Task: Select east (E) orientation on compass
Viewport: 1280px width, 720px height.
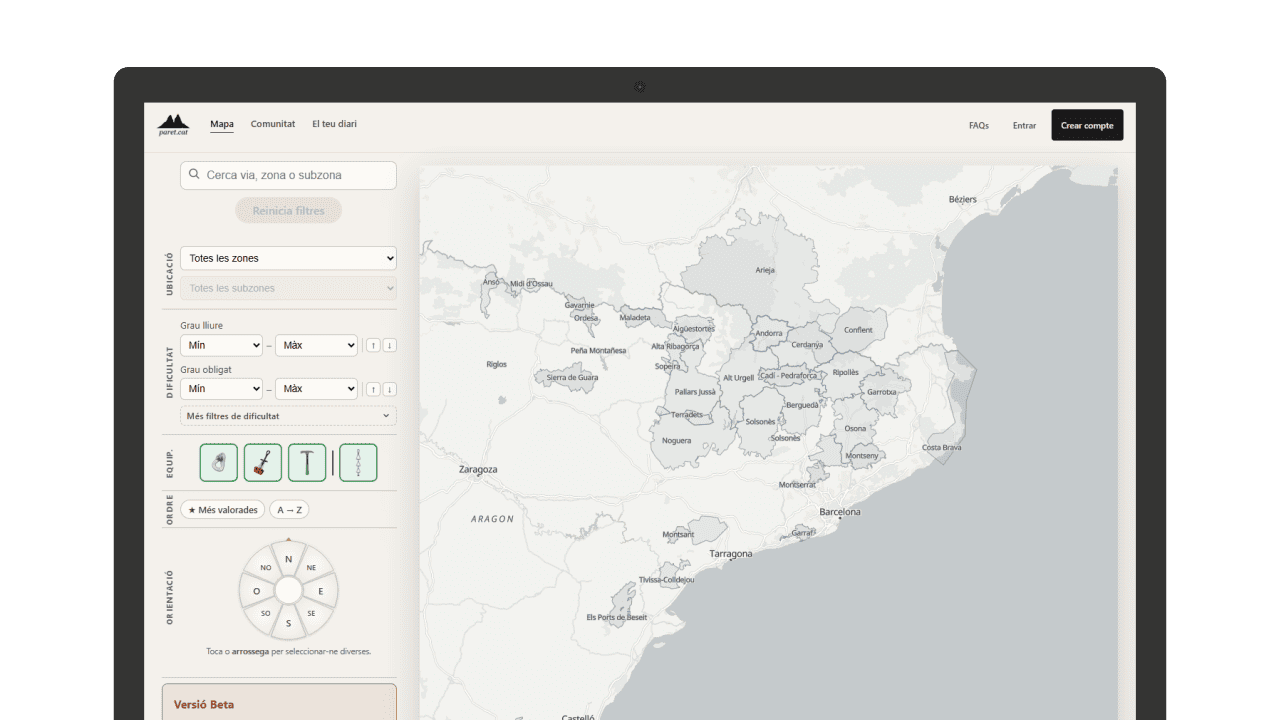Action: point(321,591)
